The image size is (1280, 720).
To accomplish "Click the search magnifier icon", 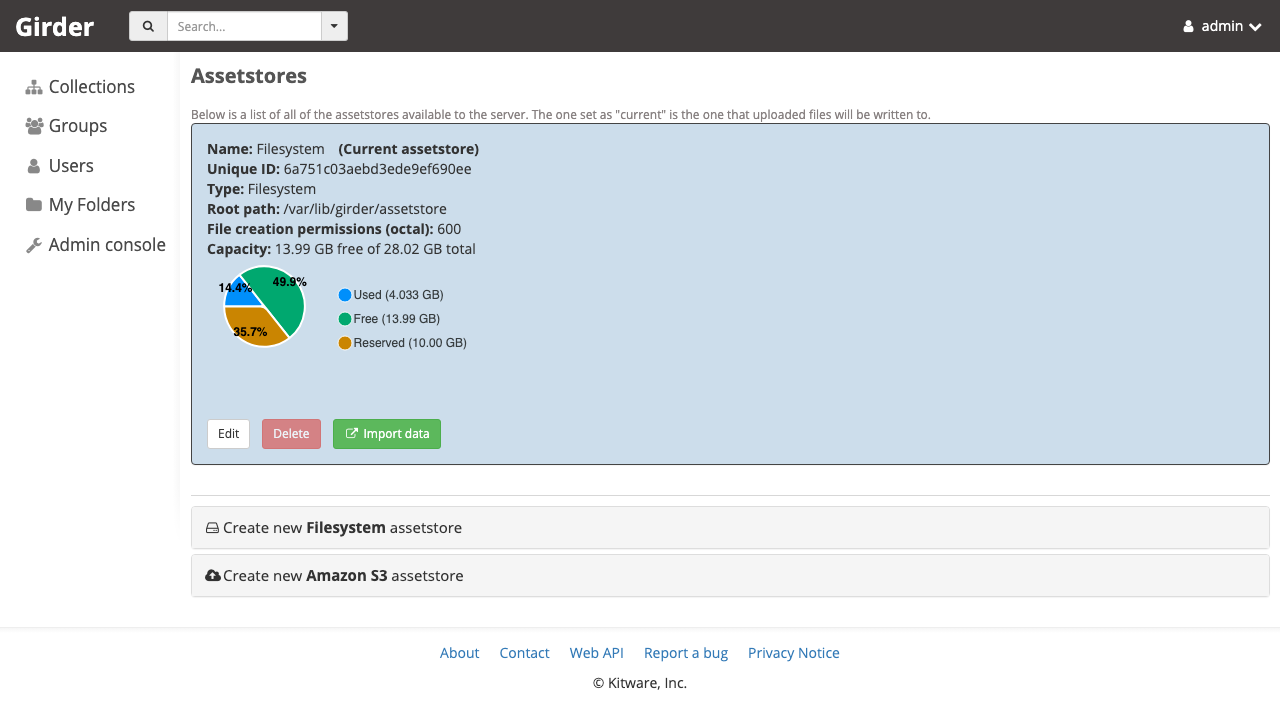I will 148,26.
